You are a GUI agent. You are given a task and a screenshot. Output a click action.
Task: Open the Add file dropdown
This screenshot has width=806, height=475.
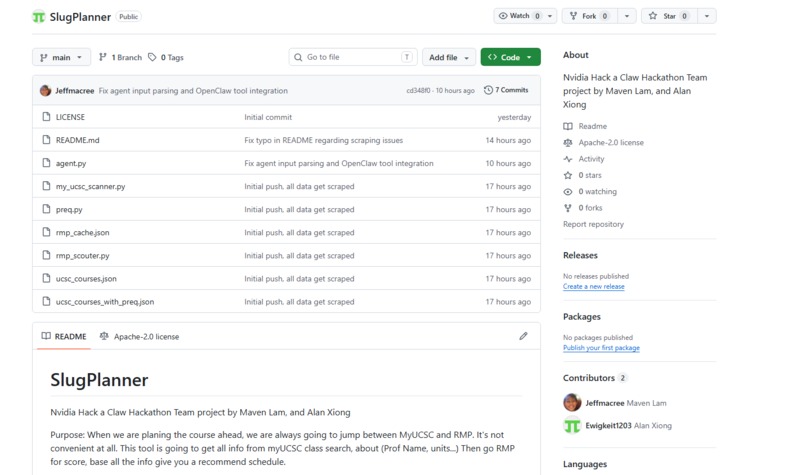click(449, 57)
